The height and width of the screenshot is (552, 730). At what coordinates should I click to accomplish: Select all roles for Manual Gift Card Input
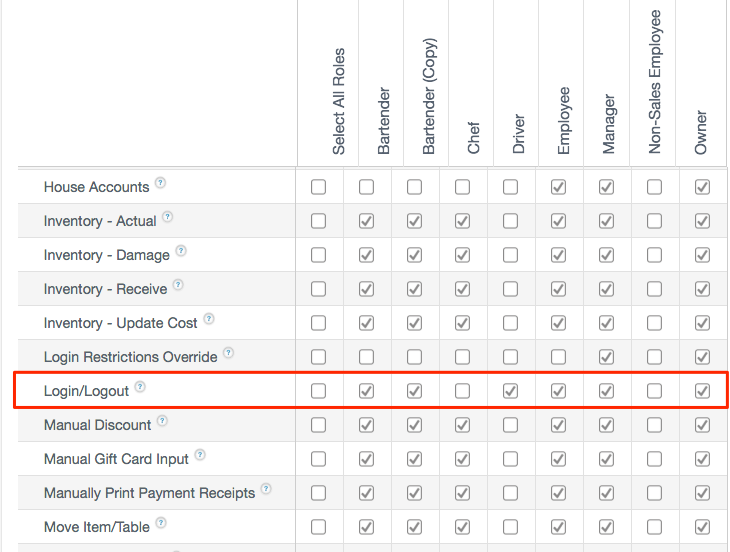[318, 459]
